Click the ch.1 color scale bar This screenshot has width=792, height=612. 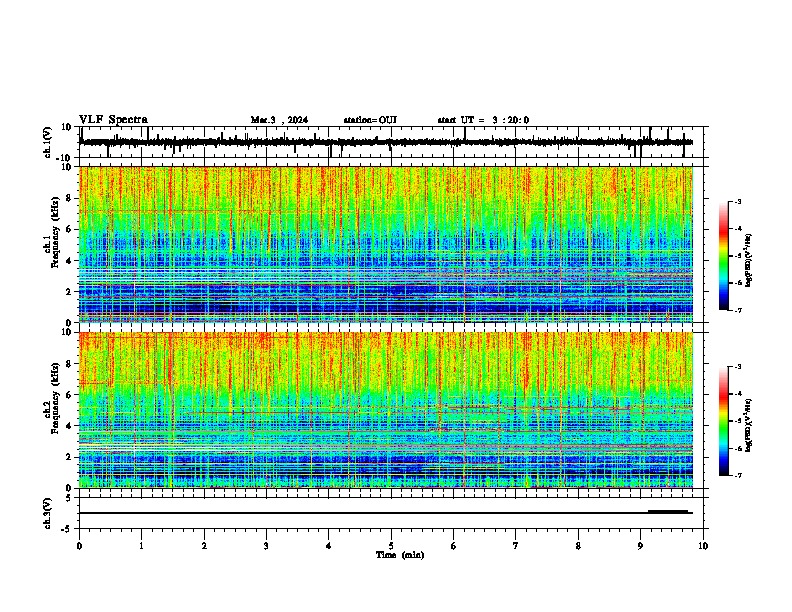724,256
